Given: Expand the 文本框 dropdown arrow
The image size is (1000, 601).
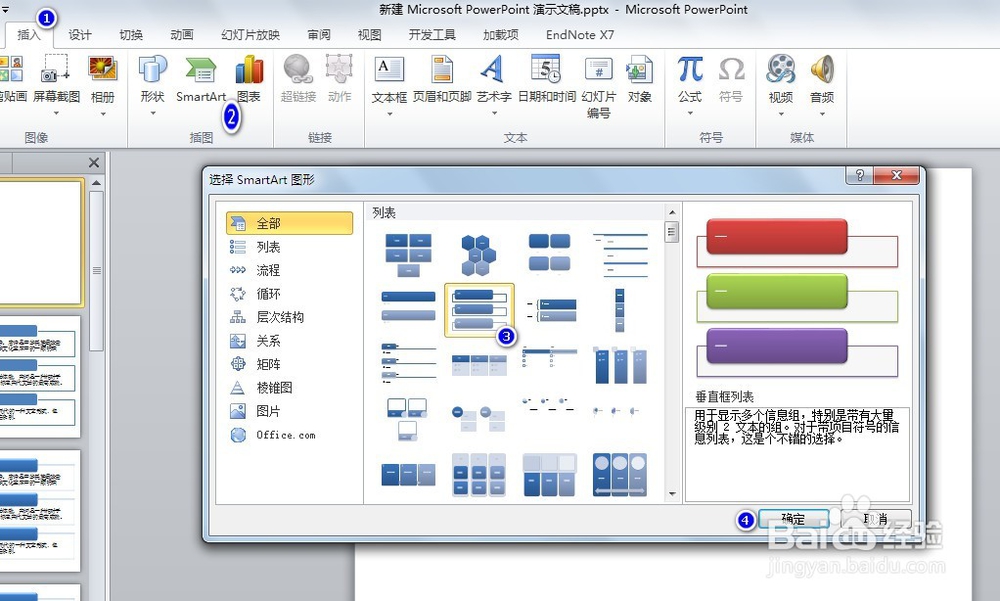Looking at the screenshot, I should [389, 114].
